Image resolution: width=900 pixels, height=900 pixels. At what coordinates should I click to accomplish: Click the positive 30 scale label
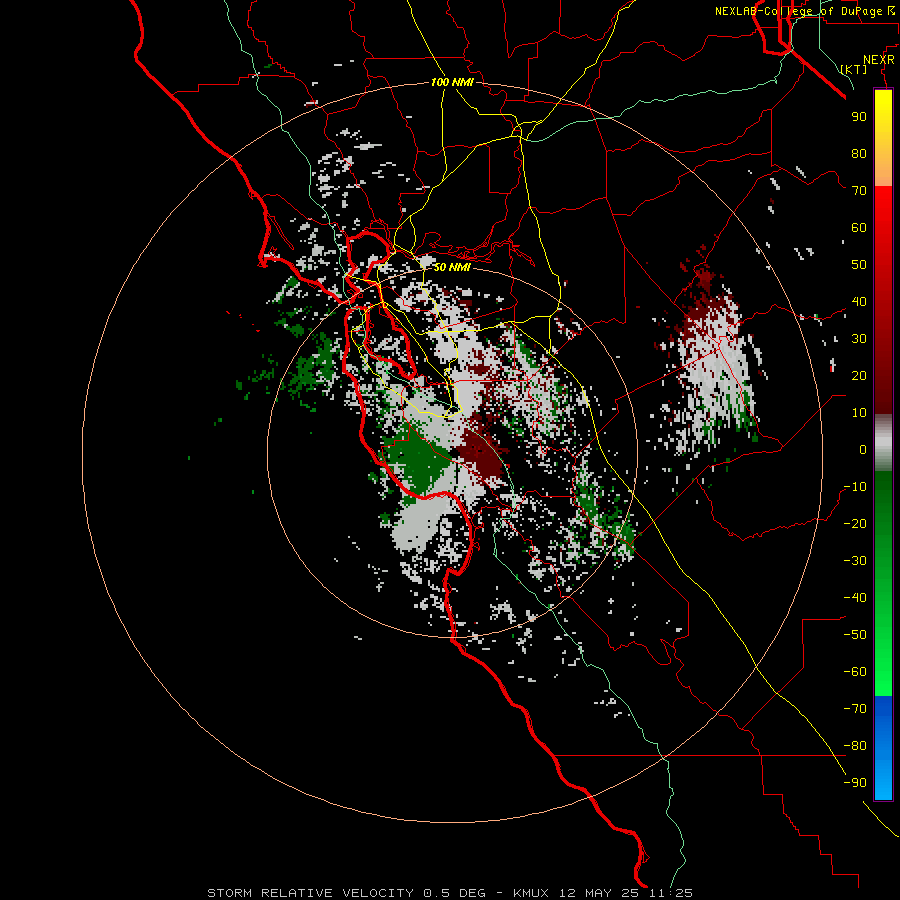click(859, 339)
